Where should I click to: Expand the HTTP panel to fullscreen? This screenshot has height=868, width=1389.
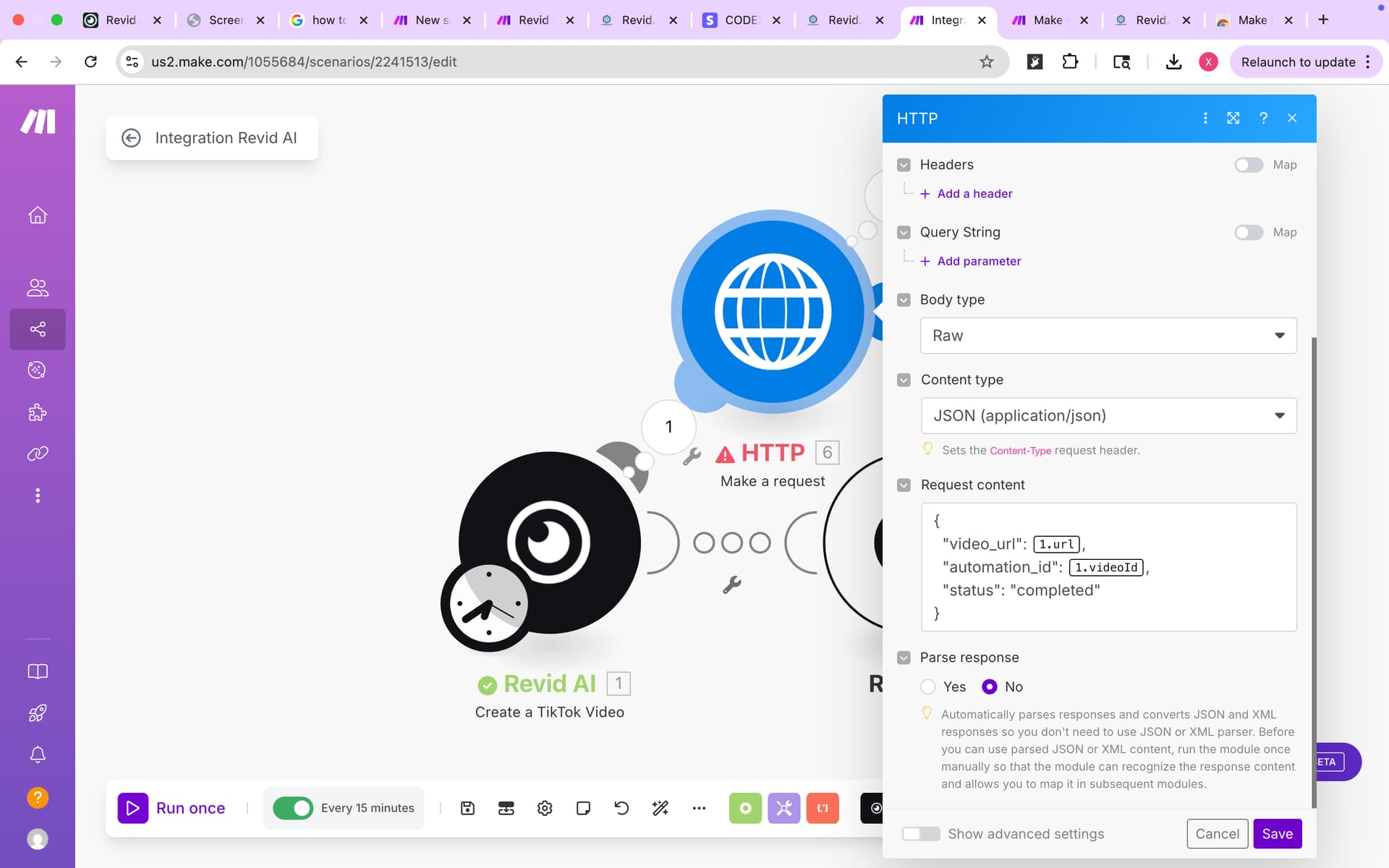click(x=1233, y=118)
